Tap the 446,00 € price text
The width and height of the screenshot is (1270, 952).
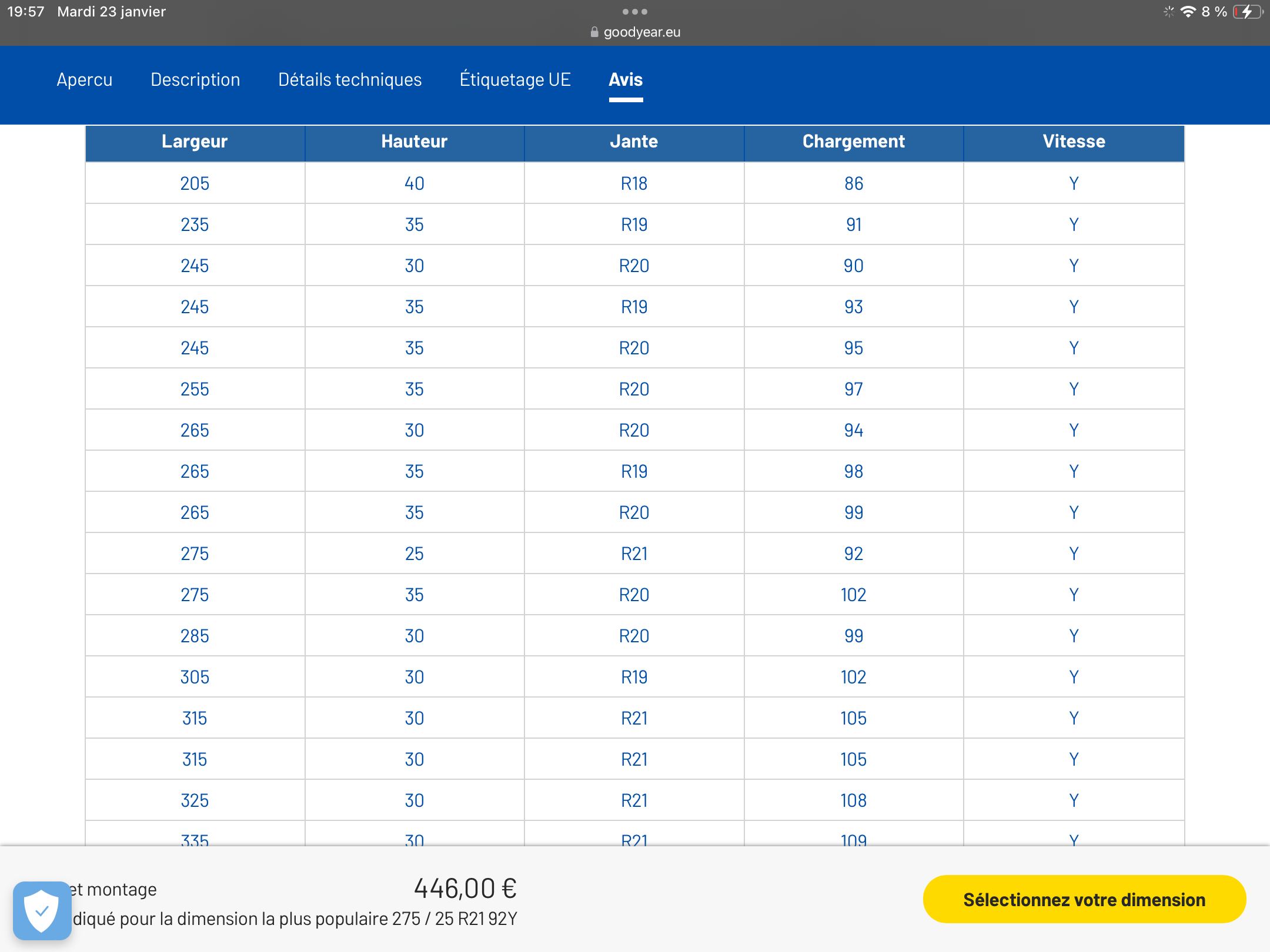(x=465, y=889)
